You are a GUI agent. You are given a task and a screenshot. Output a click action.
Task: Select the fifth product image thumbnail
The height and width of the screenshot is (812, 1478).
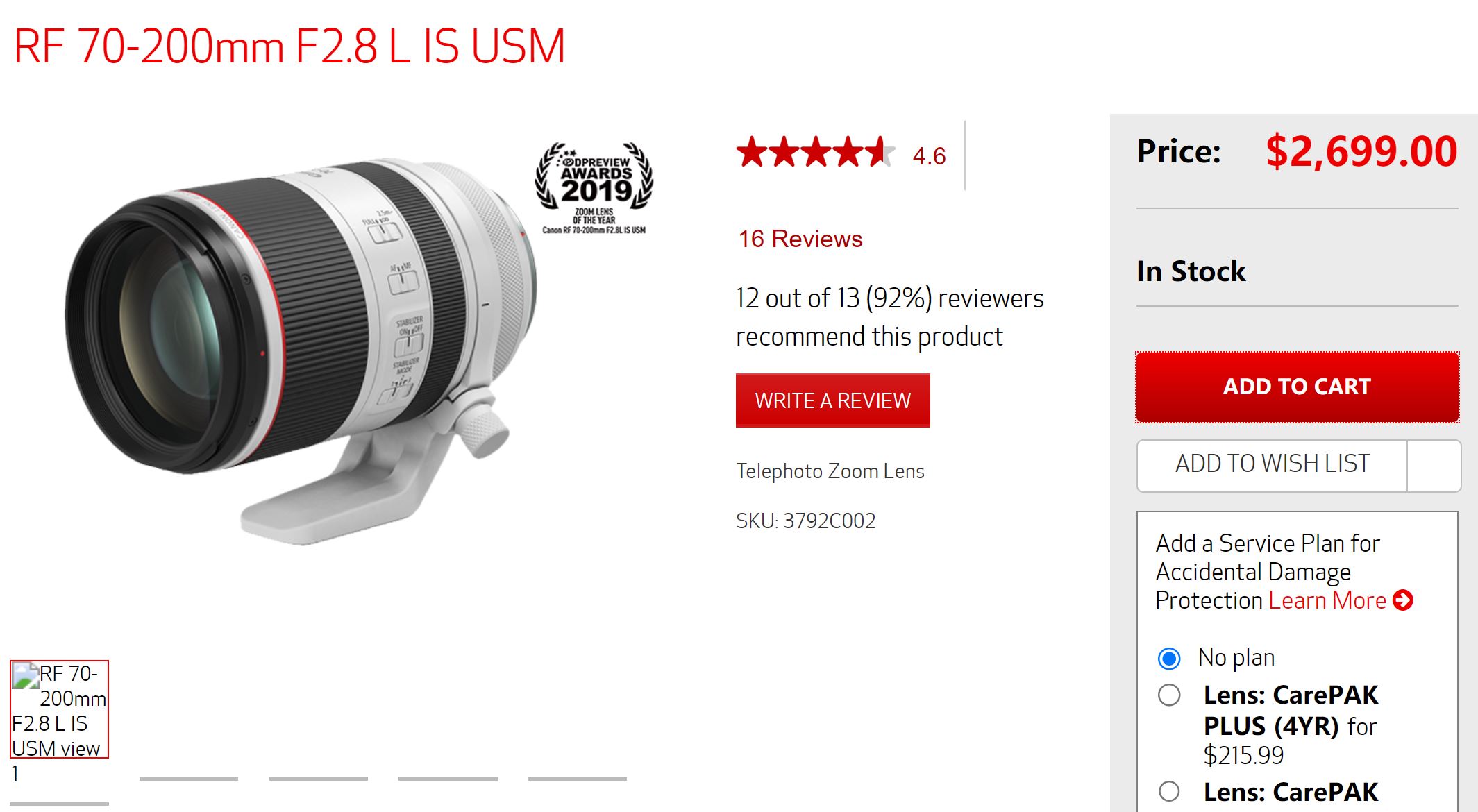[x=578, y=779]
